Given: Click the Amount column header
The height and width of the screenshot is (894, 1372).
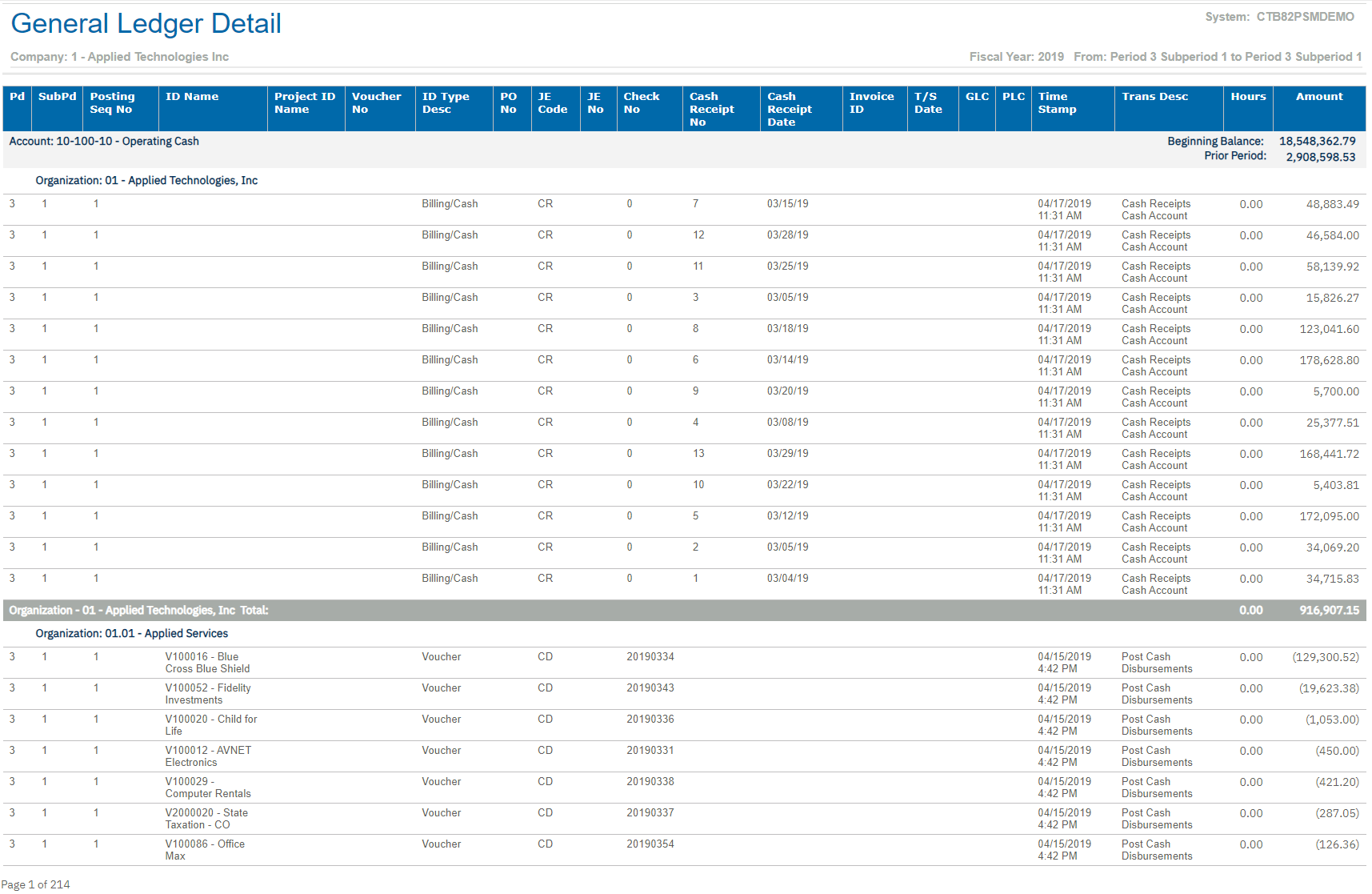Looking at the screenshot, I should (x=1318, y=97).
